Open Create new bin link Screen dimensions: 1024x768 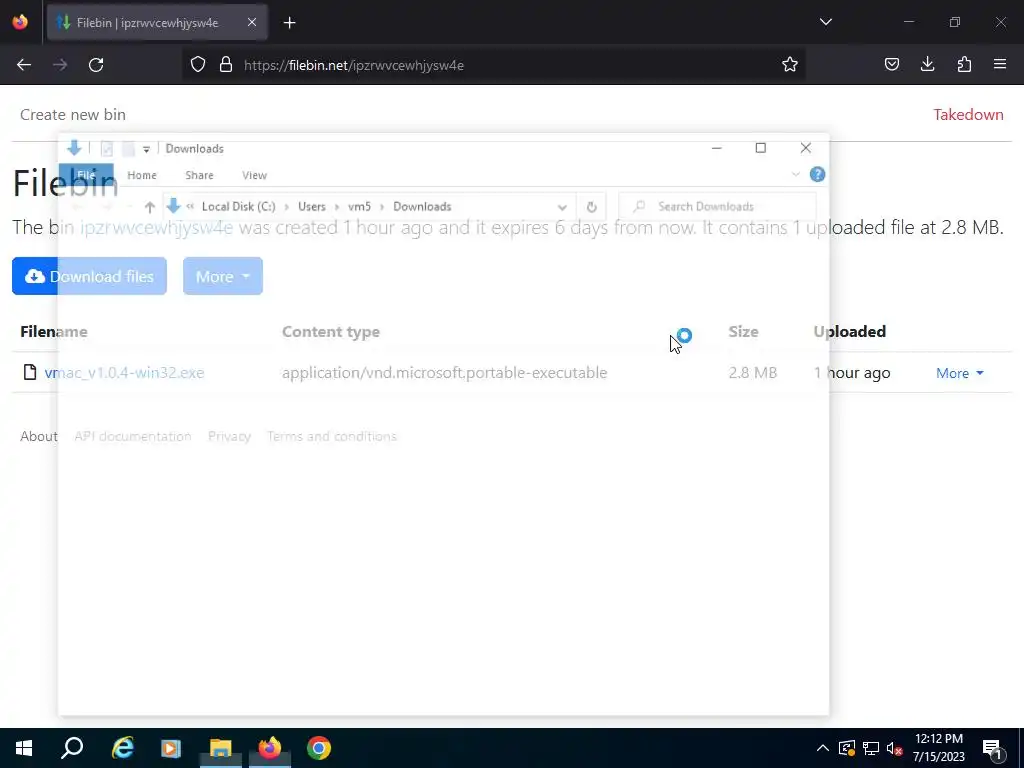72,114
